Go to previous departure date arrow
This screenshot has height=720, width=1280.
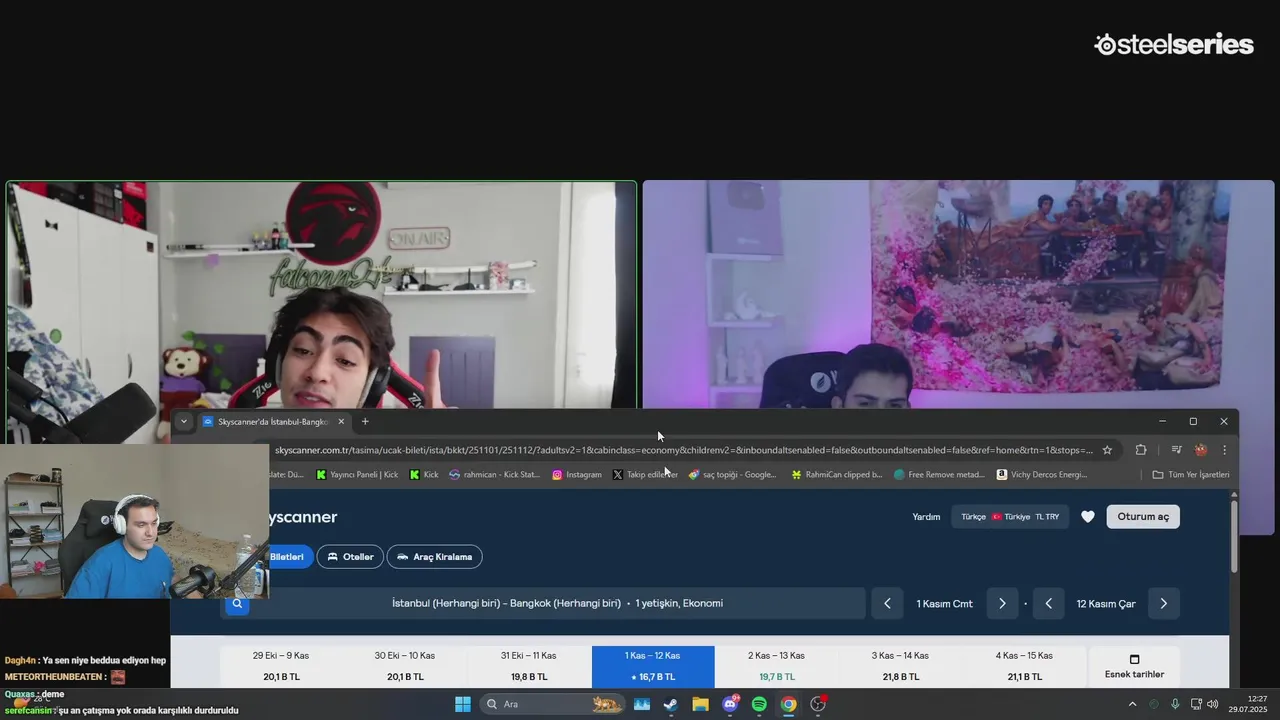[x=887, y=604]
